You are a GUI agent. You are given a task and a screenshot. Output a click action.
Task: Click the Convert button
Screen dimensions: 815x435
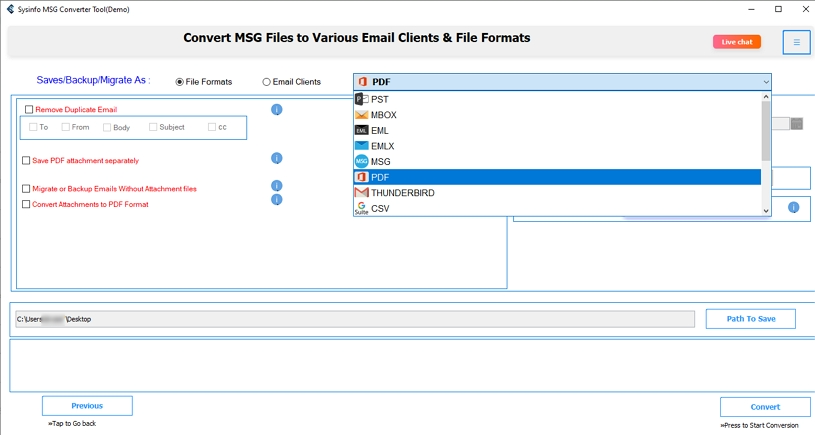click(765, 407)
